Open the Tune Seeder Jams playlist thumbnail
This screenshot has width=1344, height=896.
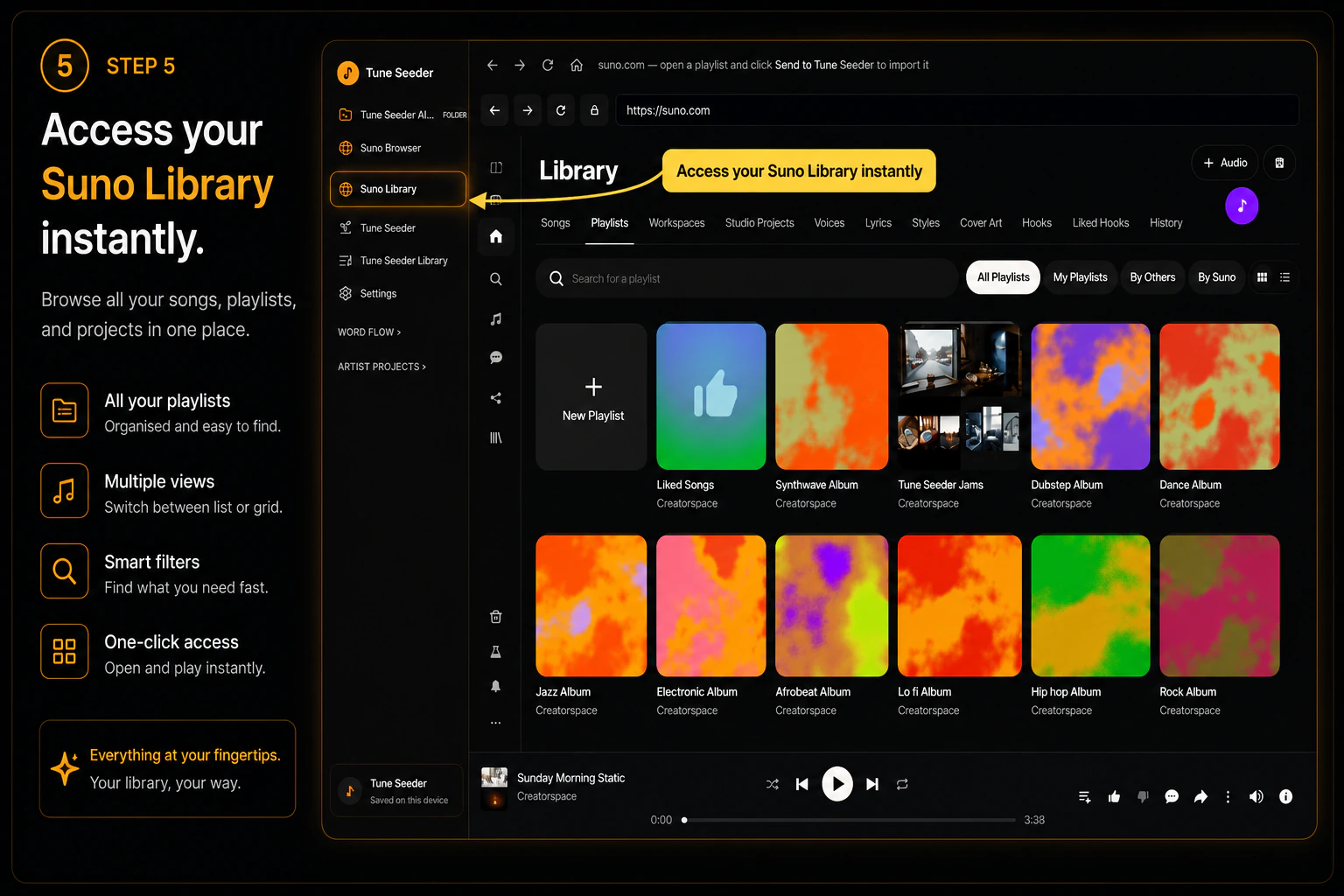(960, 396)
